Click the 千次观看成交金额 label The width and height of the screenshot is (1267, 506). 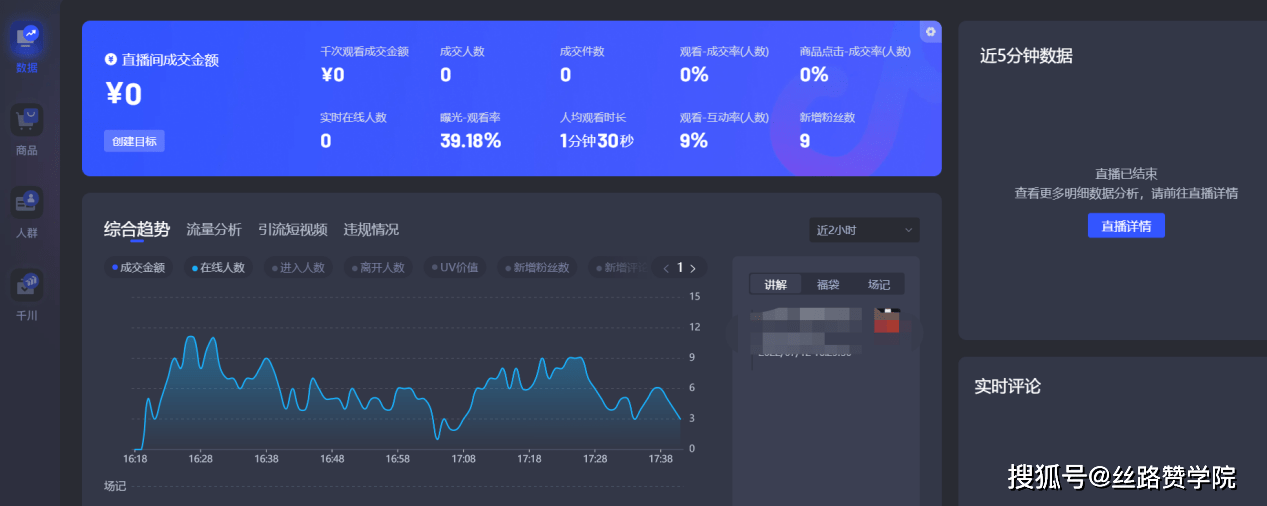364,51
